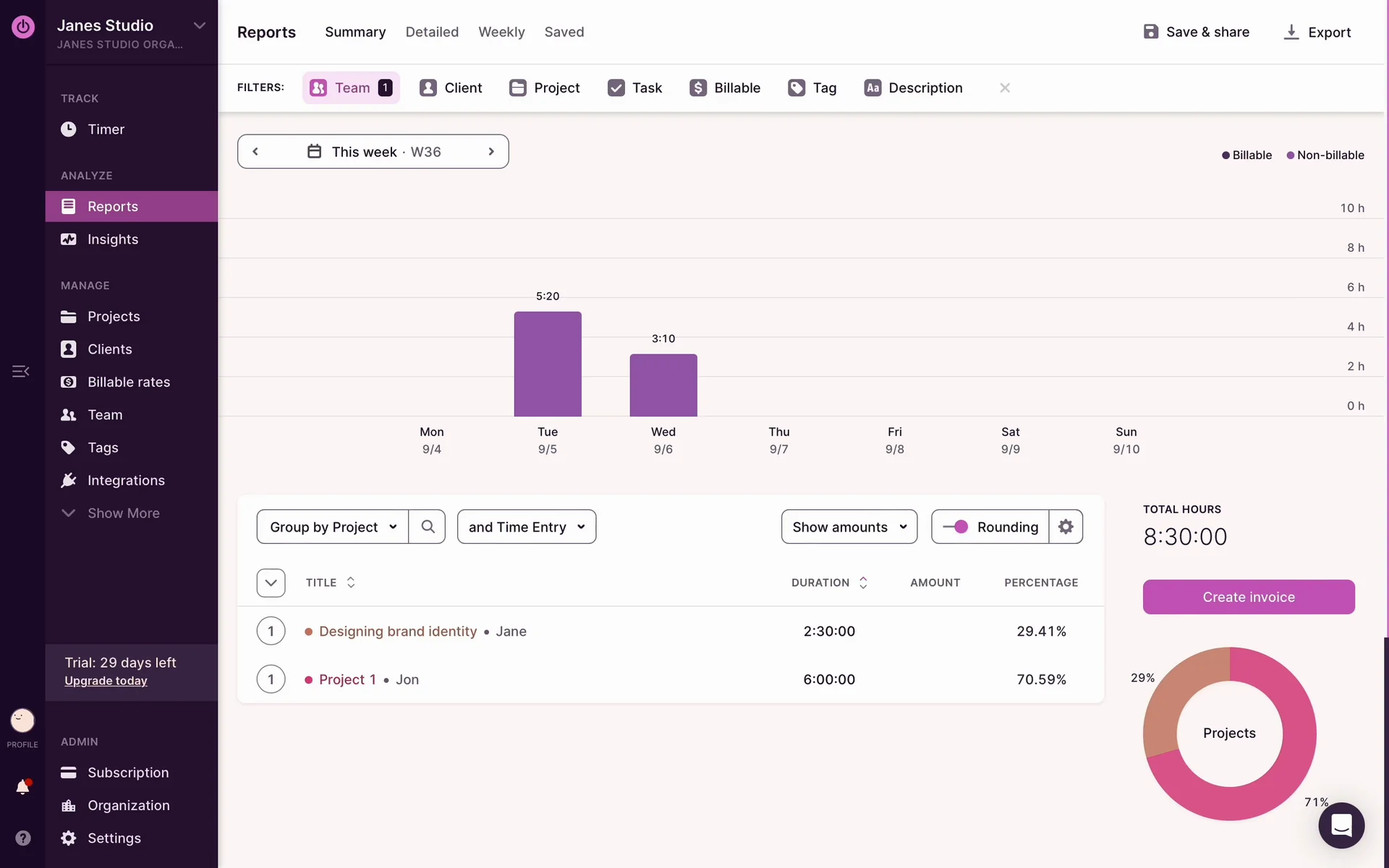
Task: Switch to the Weekly tab
Action: [501, 32]
